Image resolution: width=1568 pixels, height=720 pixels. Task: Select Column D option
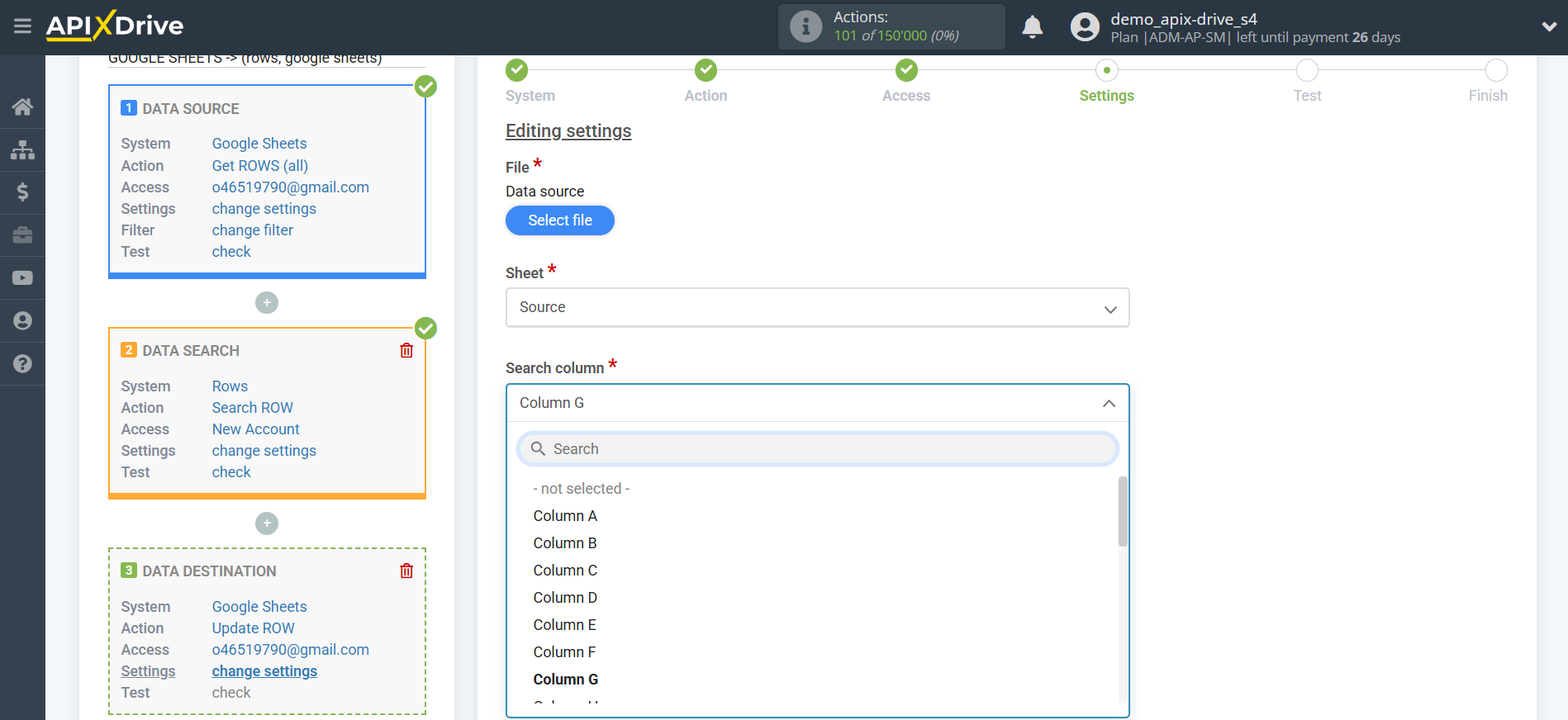[565, 598]
